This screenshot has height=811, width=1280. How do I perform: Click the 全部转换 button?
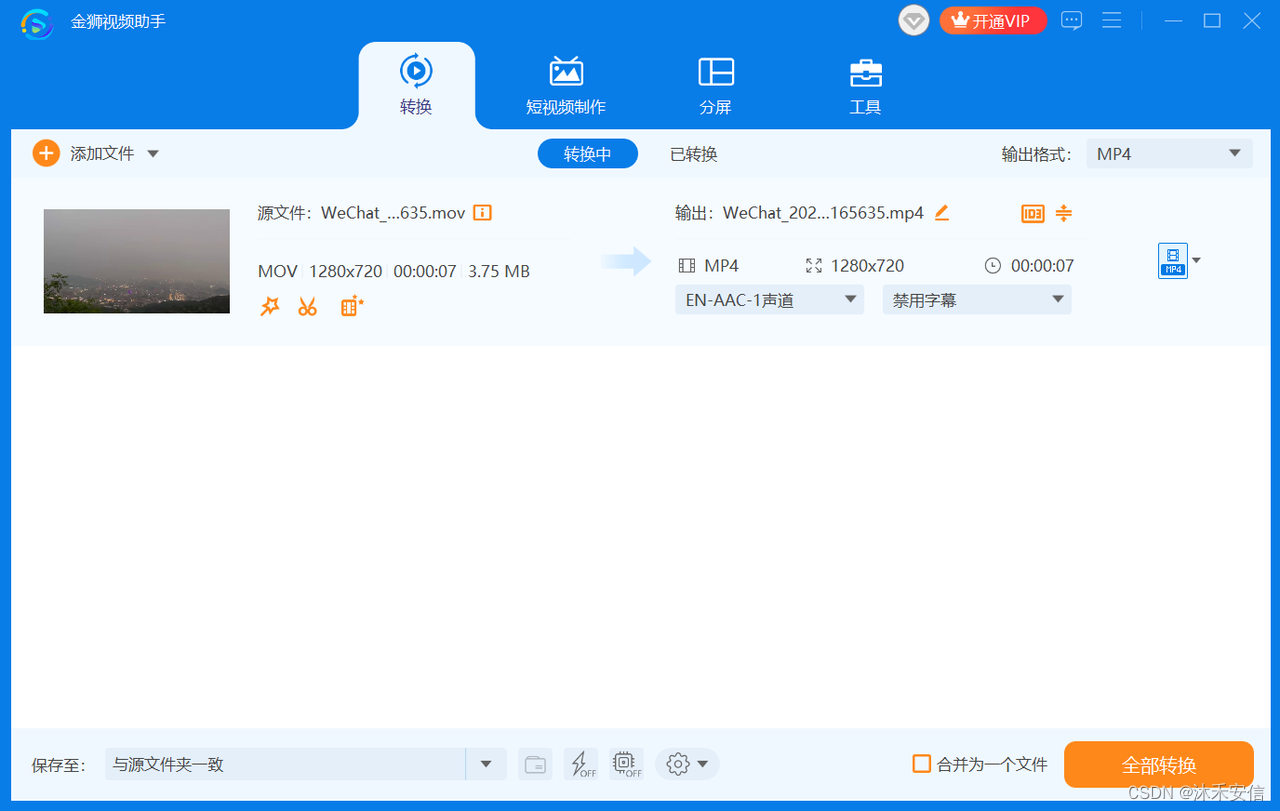tap(1159, 765)
